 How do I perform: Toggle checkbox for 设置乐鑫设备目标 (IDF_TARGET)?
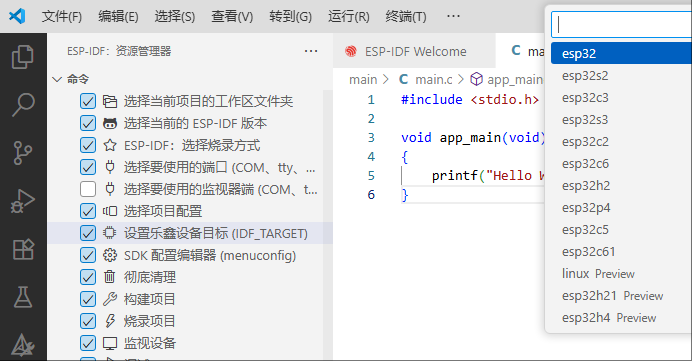coord(88,233)
